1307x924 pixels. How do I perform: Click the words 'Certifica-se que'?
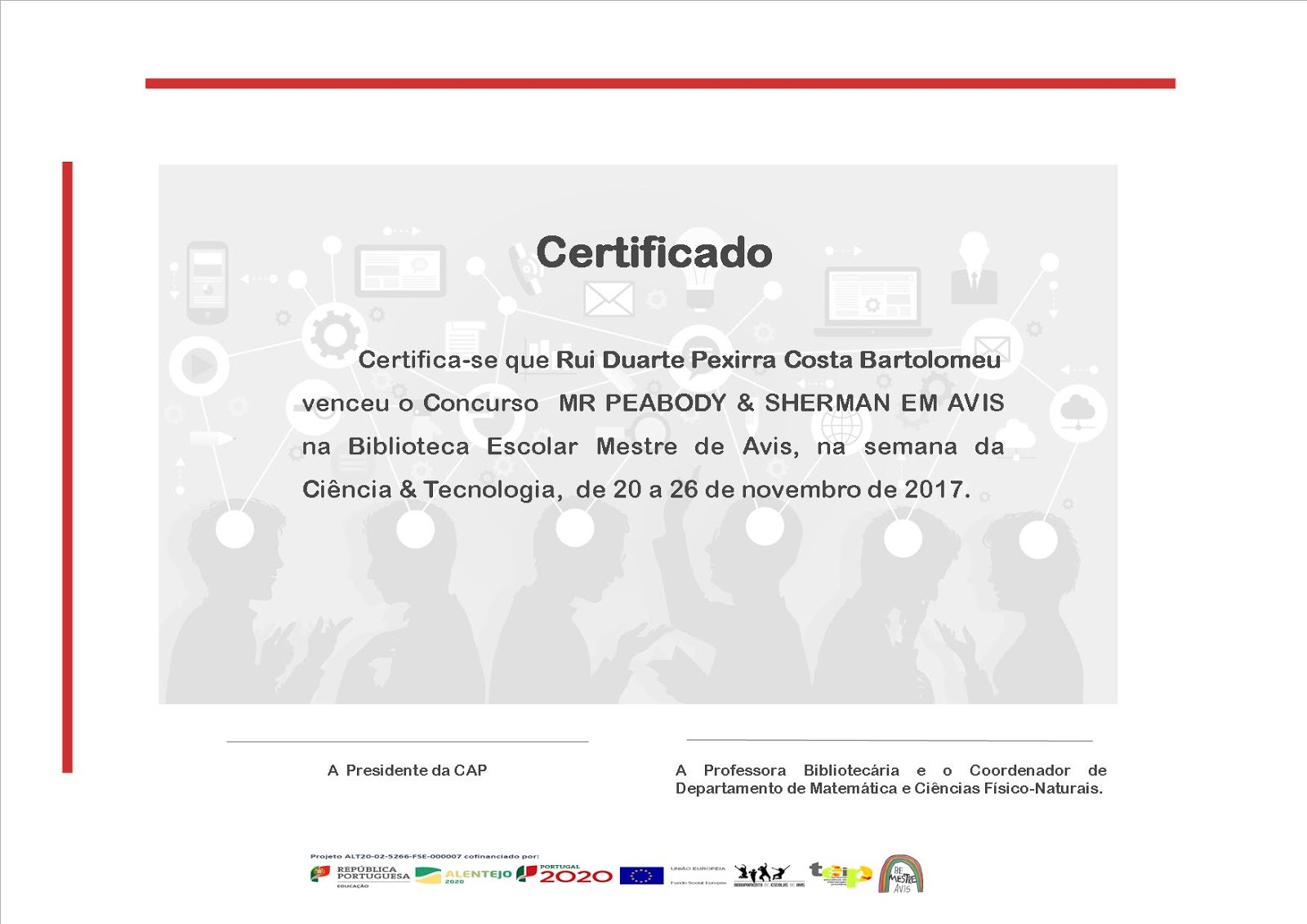[453, 360]
